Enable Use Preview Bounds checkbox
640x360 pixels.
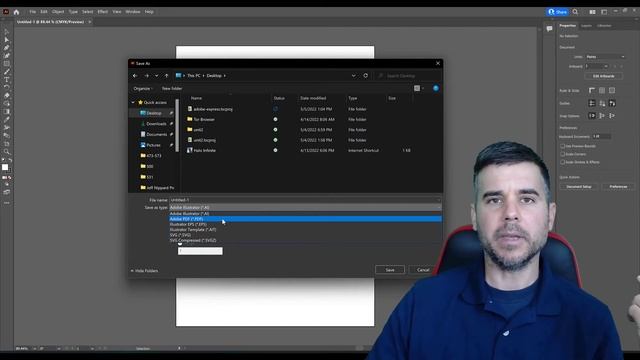click(x=562, y=146)
